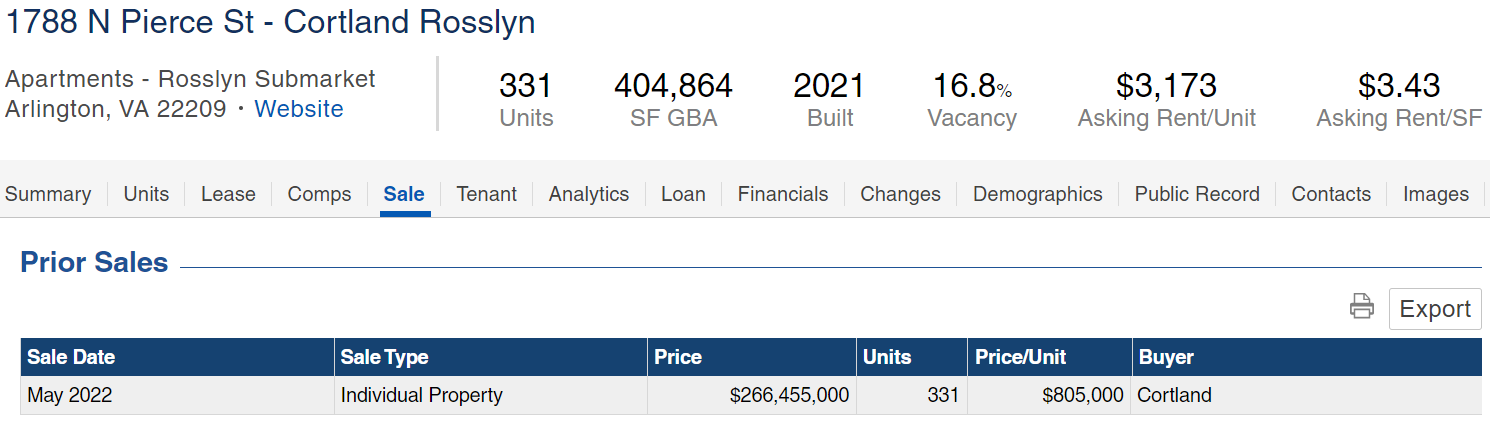
Task: Go to the Public Record tab
Action: 1197,194
